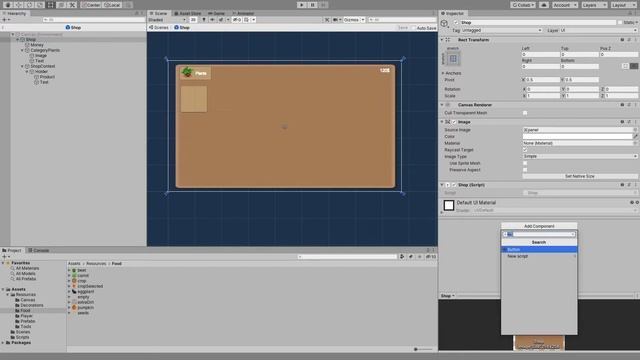Viewport: 640px width, 360px height.
Task: Select the Hand tool in toolbar
Action: (7, 5)
